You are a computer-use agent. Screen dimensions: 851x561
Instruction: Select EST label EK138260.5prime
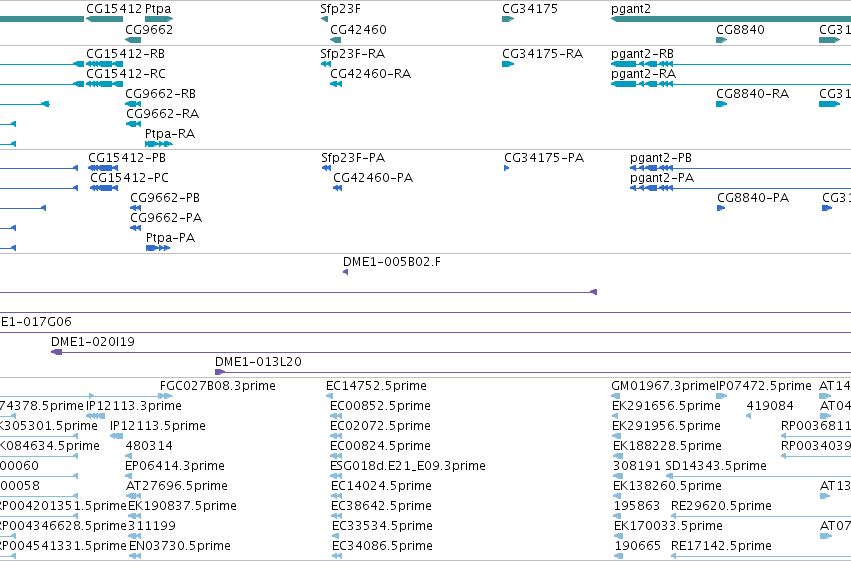668,486
